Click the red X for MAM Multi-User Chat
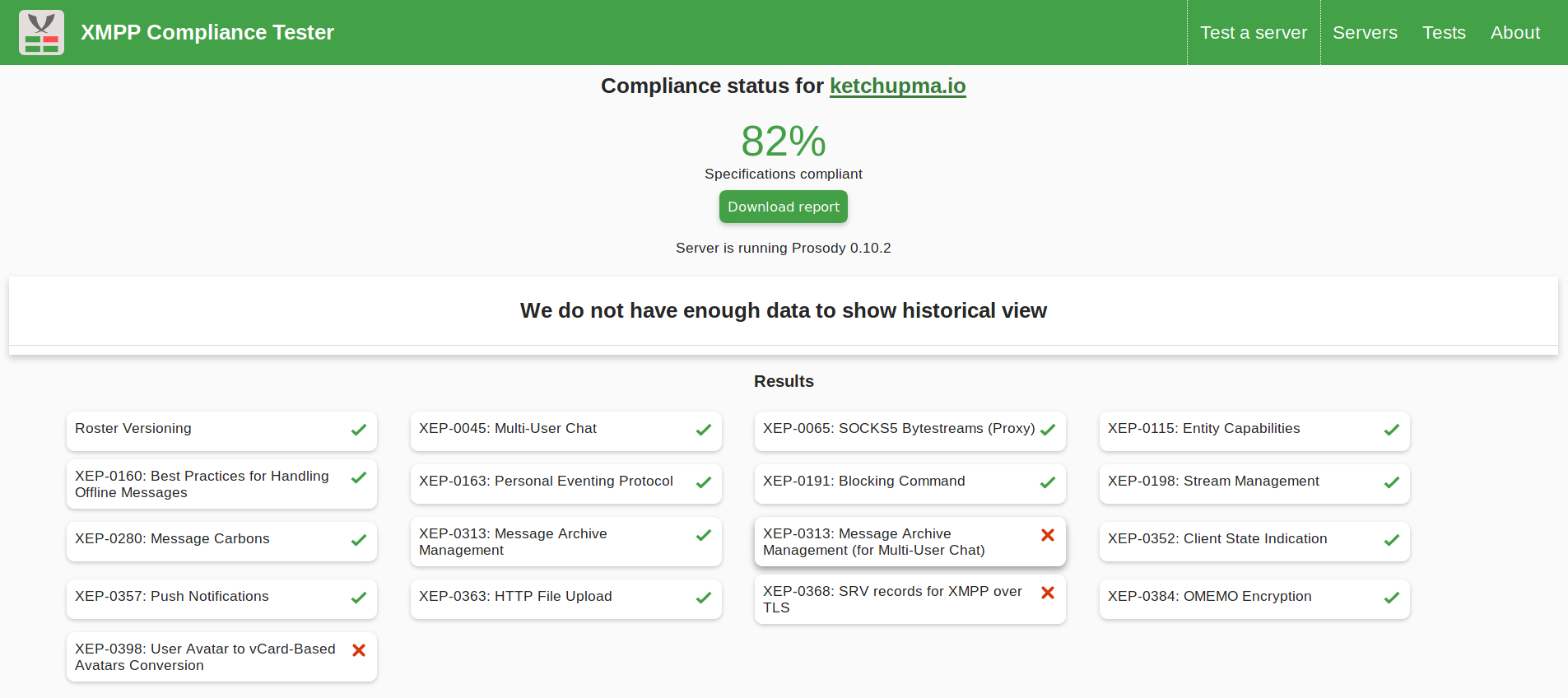The height and width of the screenshot is (698, 1568). 1048,535
